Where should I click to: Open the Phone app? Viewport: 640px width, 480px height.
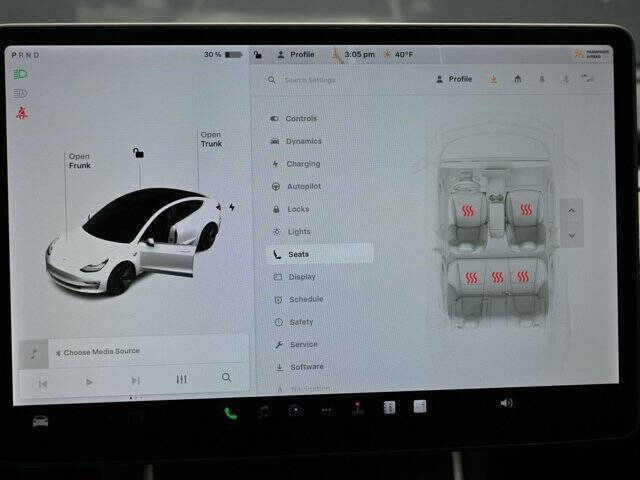pos(231,414)
